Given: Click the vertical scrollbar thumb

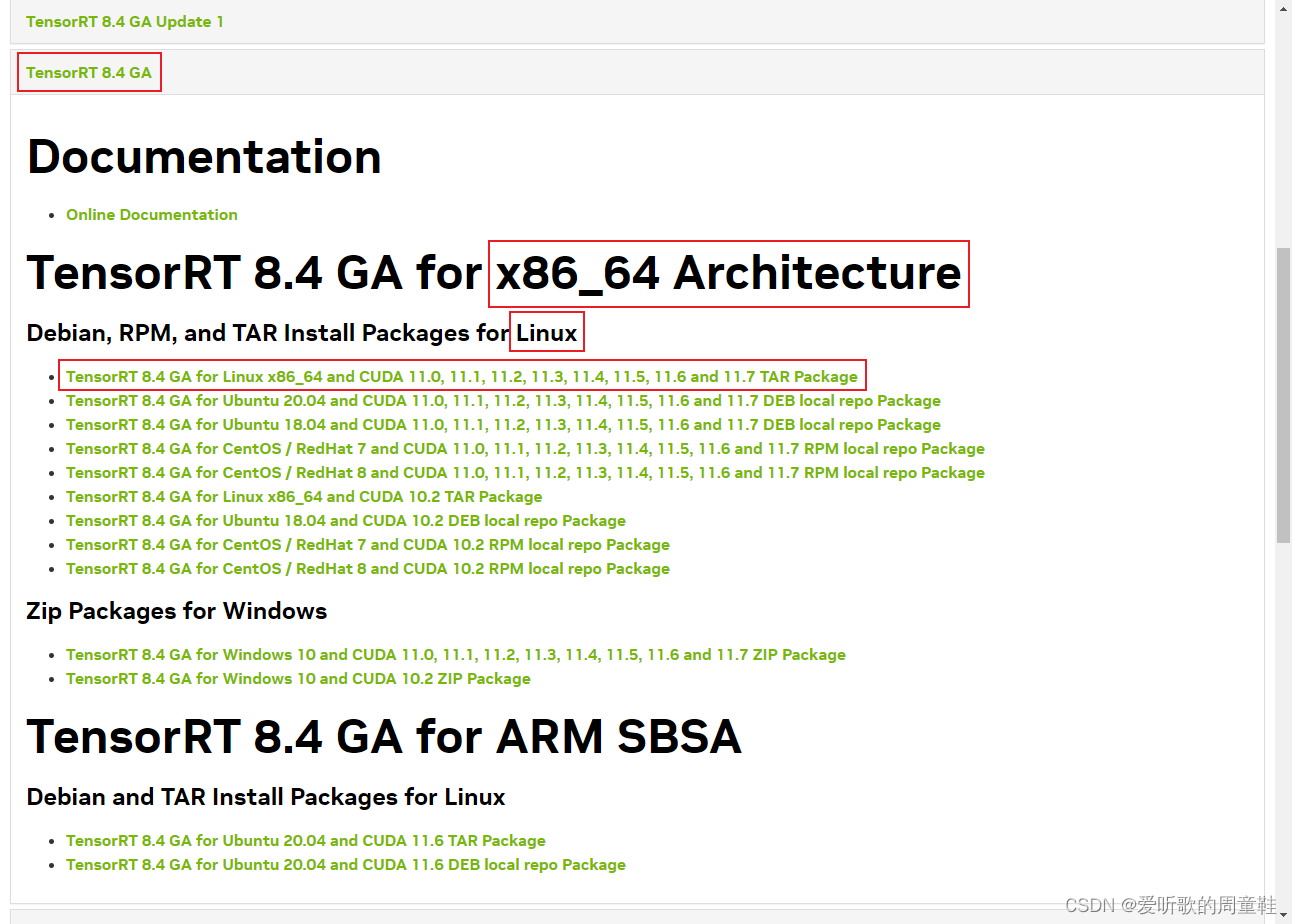Looking at the screenshot, I should point(1283,395).
